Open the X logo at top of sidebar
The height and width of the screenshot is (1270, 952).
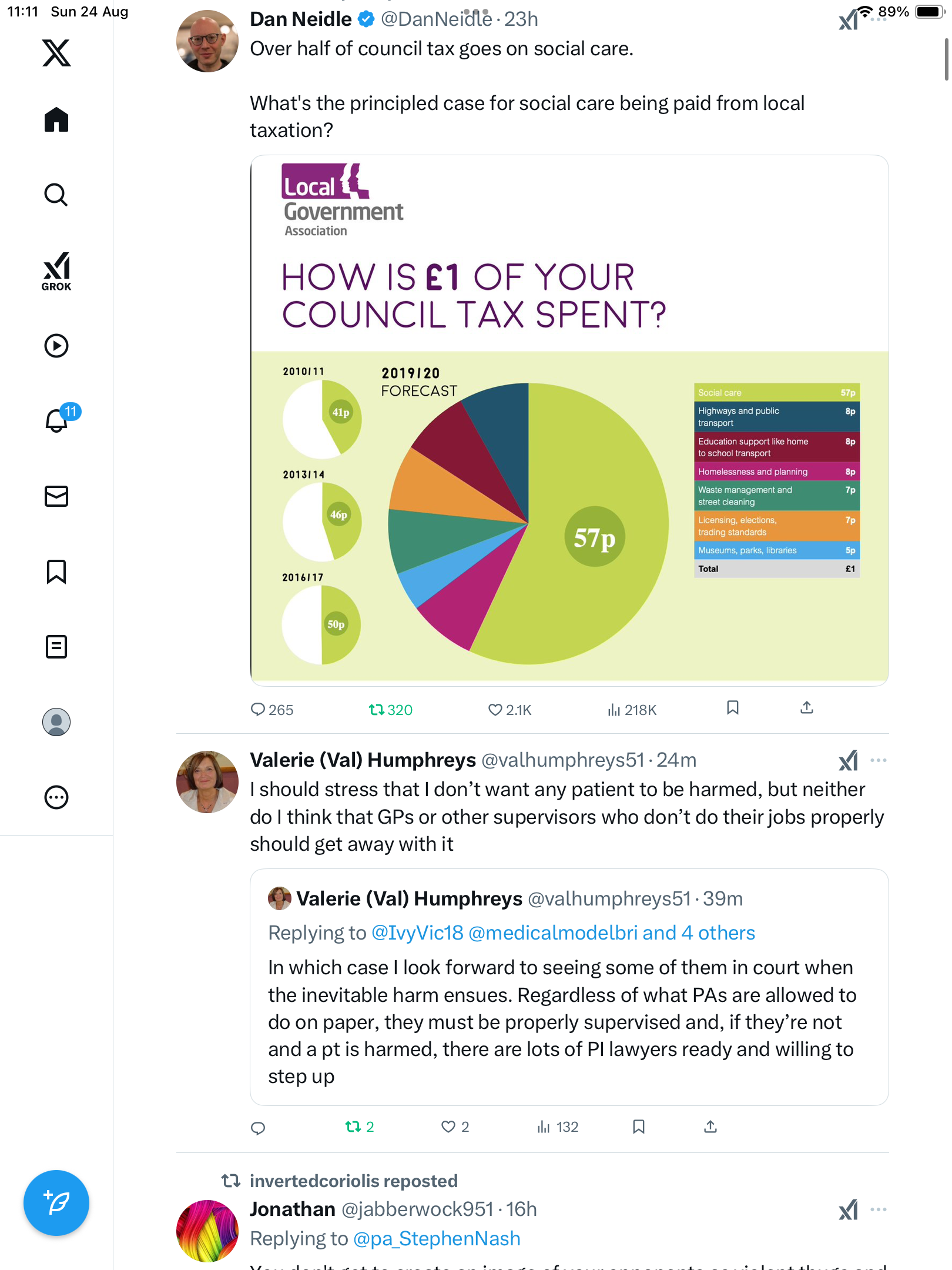click(56, 53)
